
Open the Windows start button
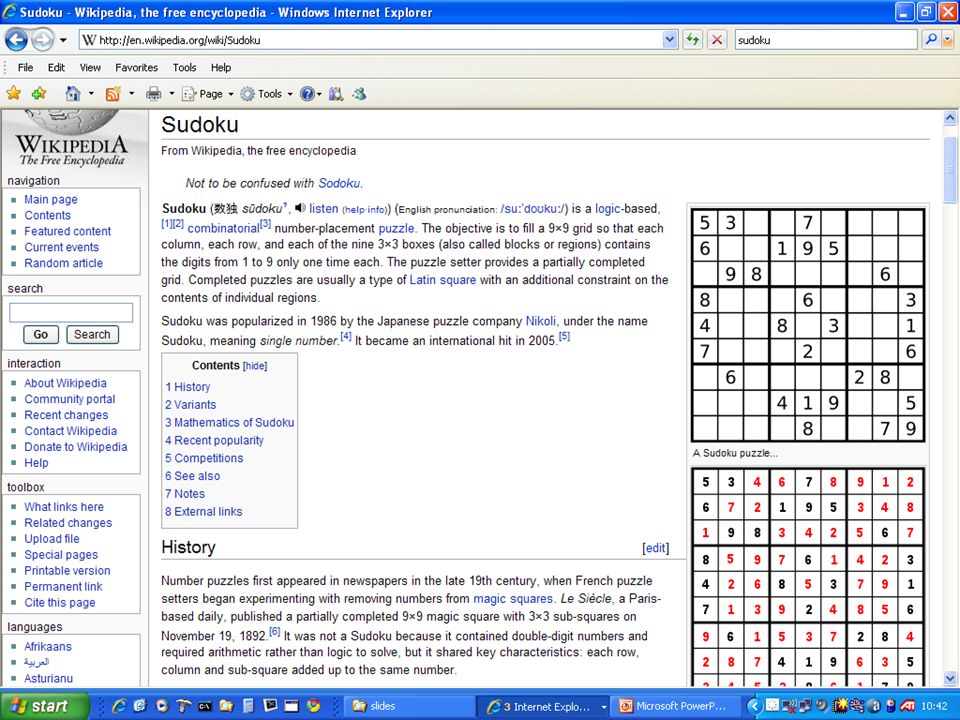coord(45,706)
